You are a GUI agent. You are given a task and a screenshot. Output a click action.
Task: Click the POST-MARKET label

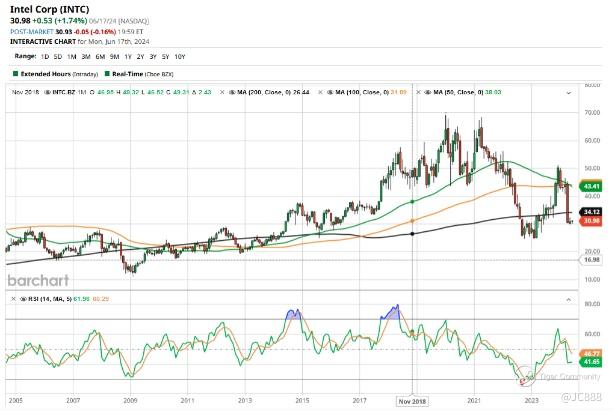pyautogui.click(x=32, y=31)
